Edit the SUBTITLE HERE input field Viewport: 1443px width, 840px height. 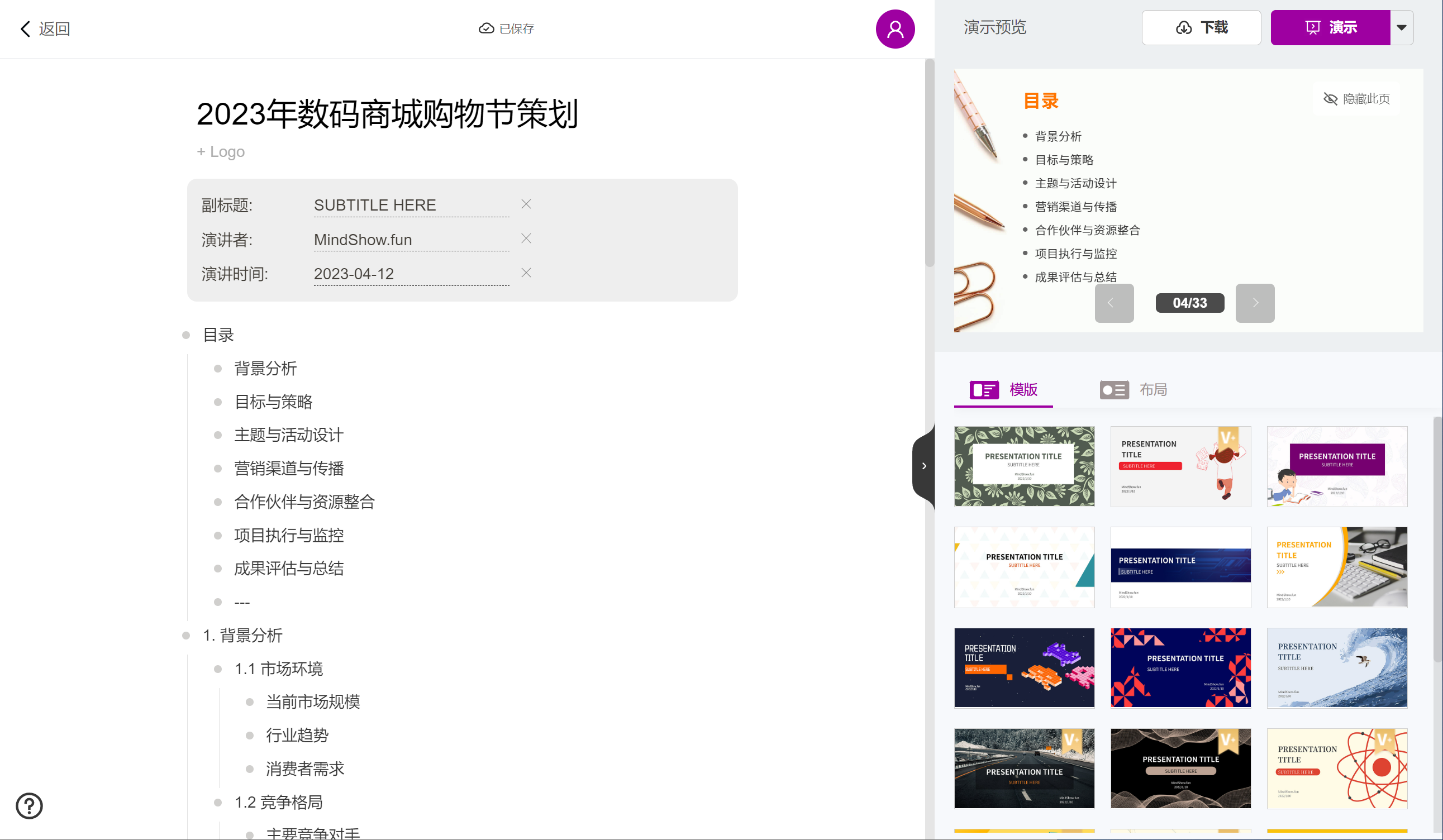tap(411, 205)
